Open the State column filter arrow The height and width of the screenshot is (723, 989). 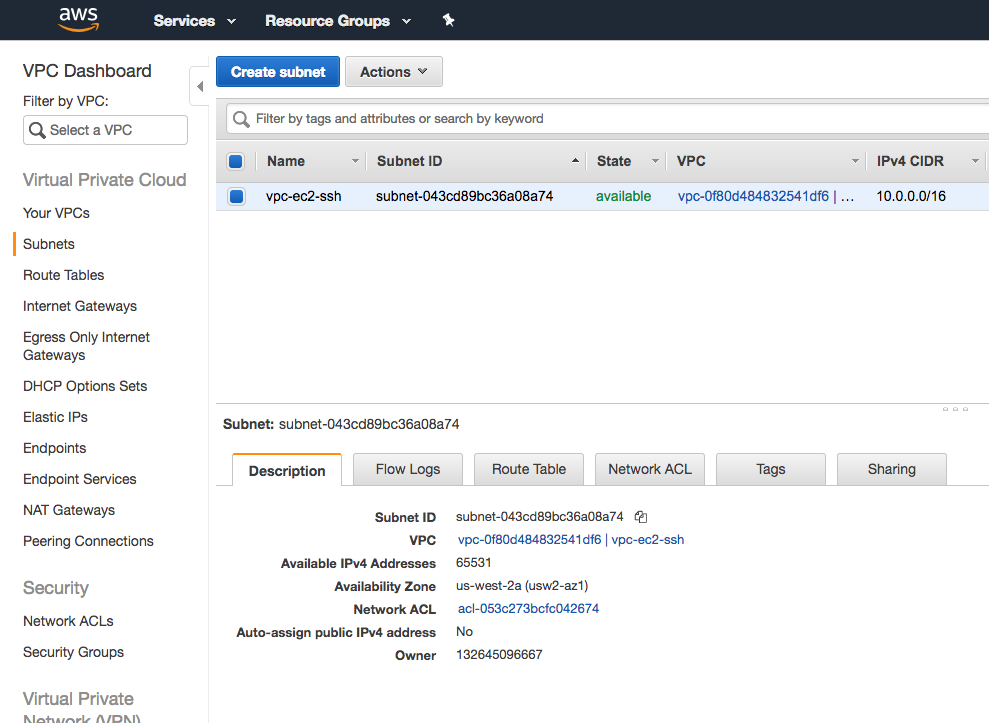tap(655, 162)
